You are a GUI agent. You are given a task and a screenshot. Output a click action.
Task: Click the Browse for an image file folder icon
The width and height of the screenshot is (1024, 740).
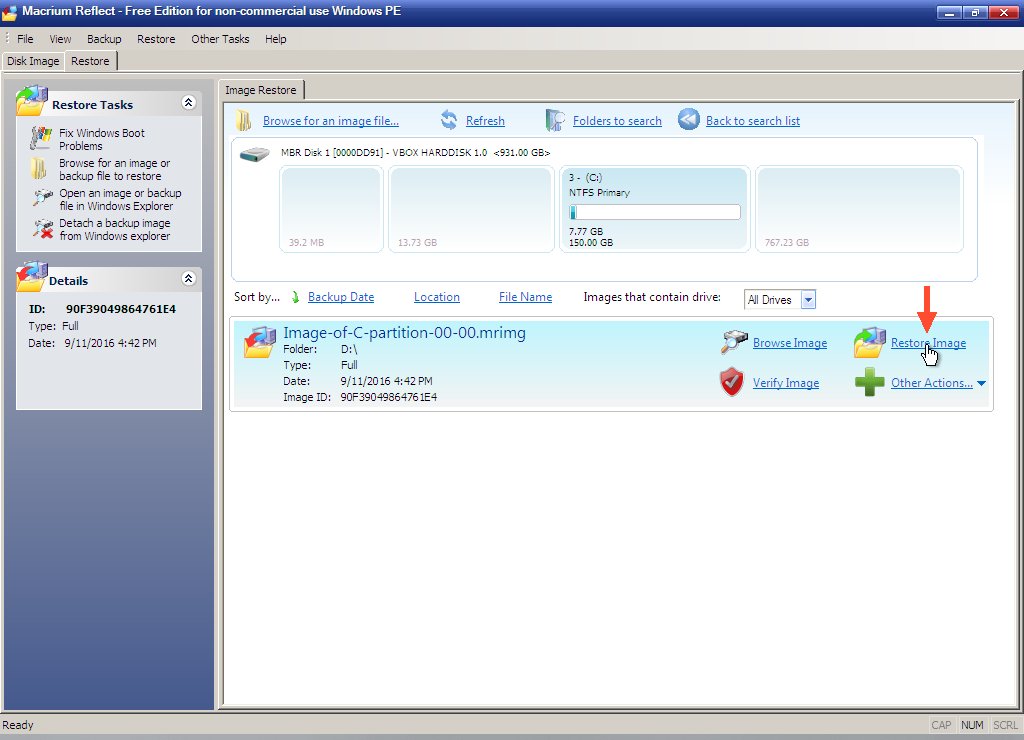[243, 121]
